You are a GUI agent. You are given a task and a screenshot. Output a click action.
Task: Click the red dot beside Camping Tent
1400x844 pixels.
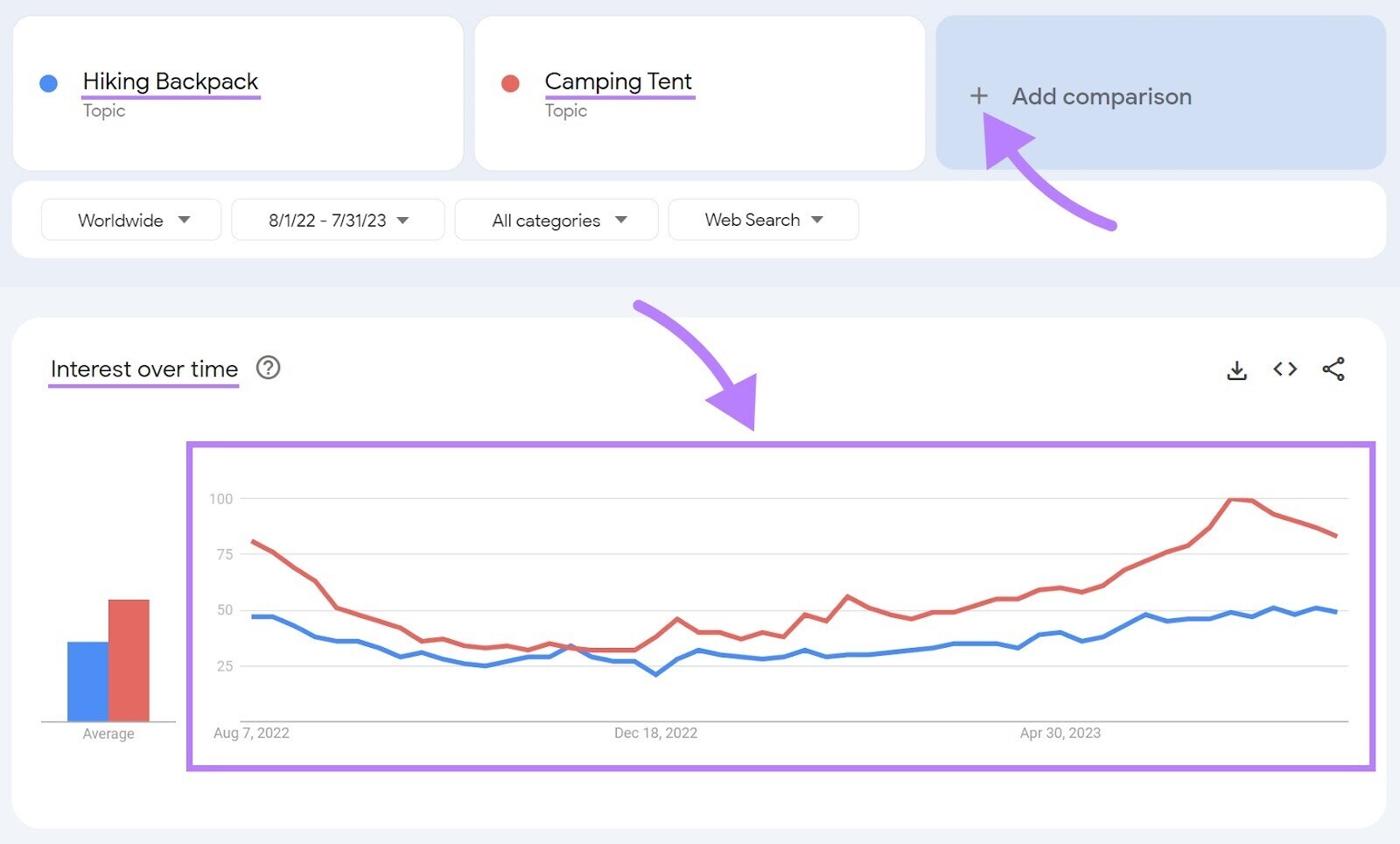click(x=512, y=82)
